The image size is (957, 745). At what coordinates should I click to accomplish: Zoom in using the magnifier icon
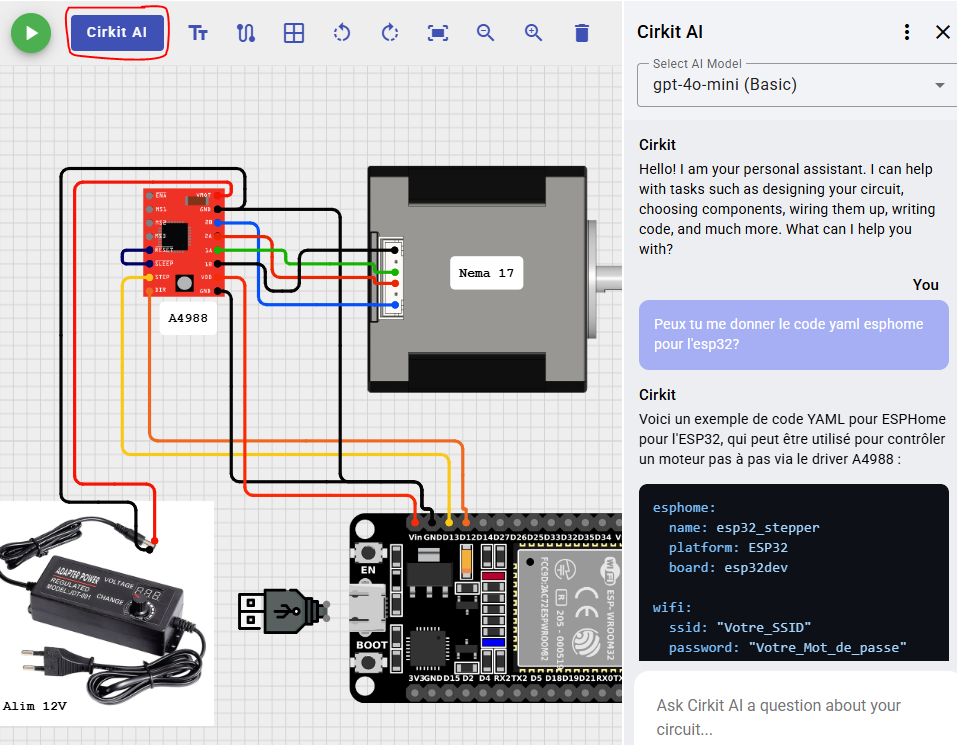(x=534, y=32)
